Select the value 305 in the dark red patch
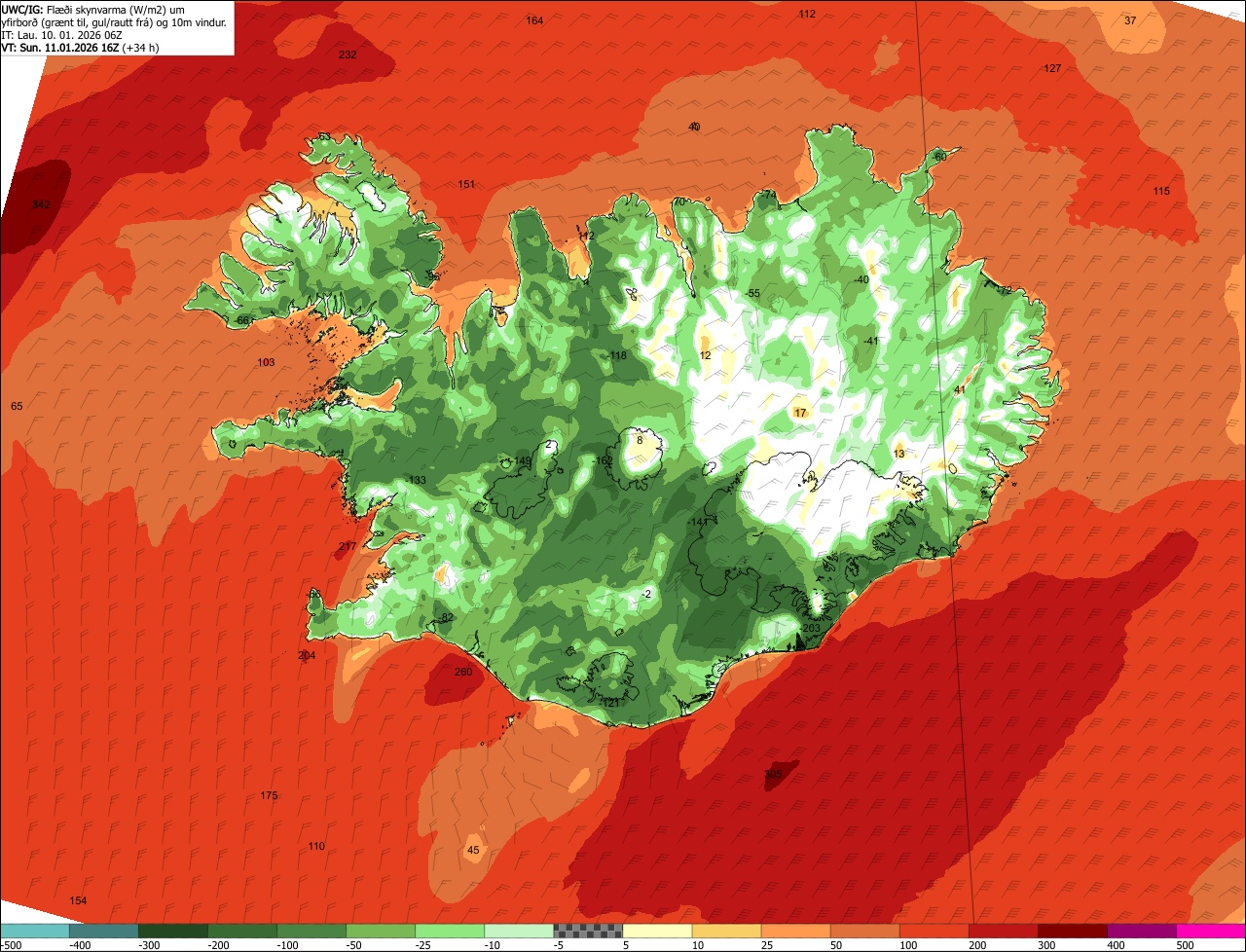This screenshot has height=952, width=1246. coord(773,774)
